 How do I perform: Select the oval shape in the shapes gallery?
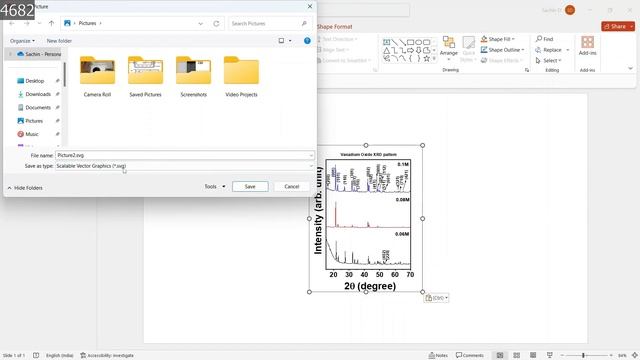pyautogui.click(x=418, y=42)
